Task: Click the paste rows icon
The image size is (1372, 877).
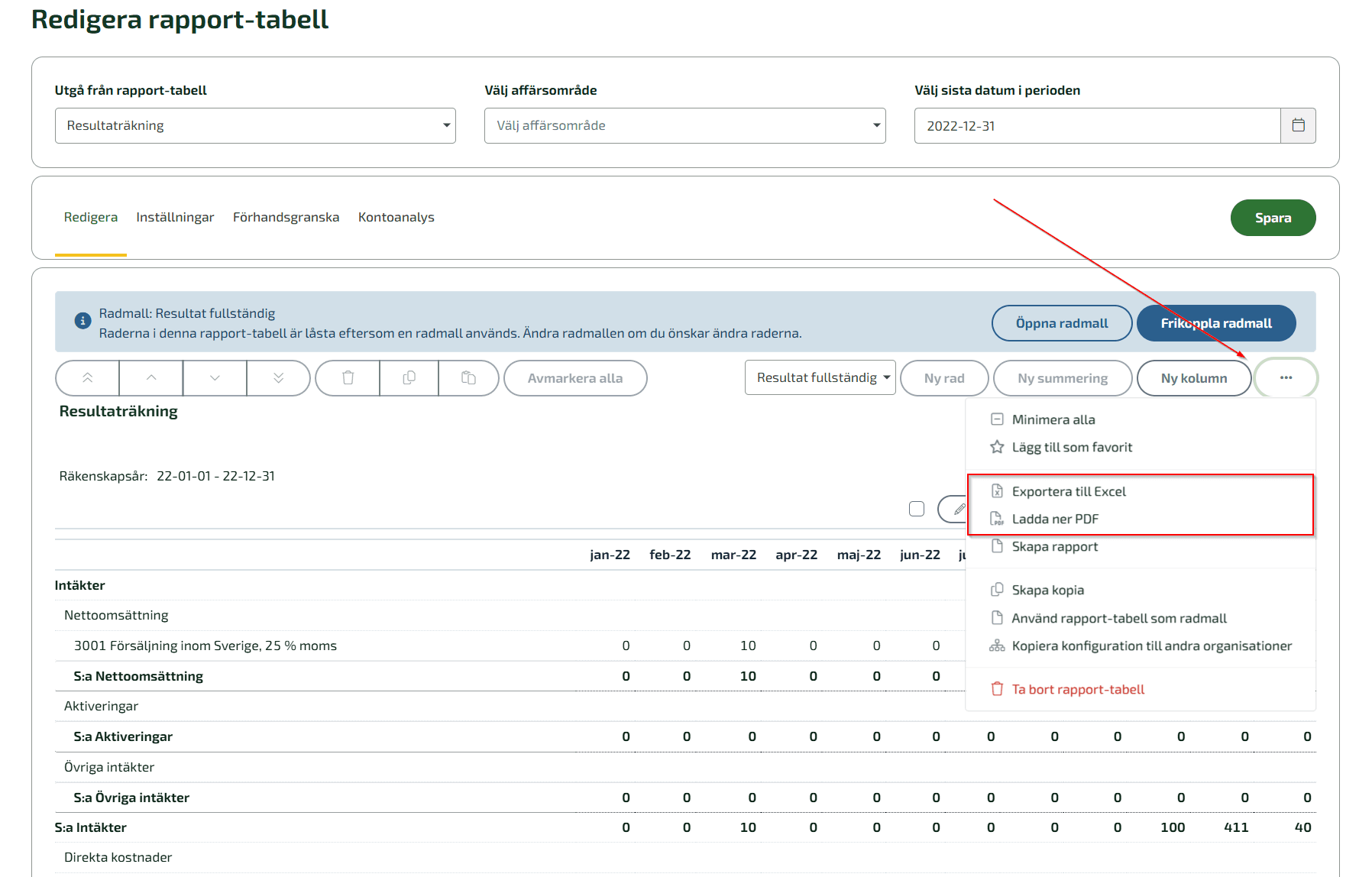Action: pyautogui.click(x=468, y=378)
